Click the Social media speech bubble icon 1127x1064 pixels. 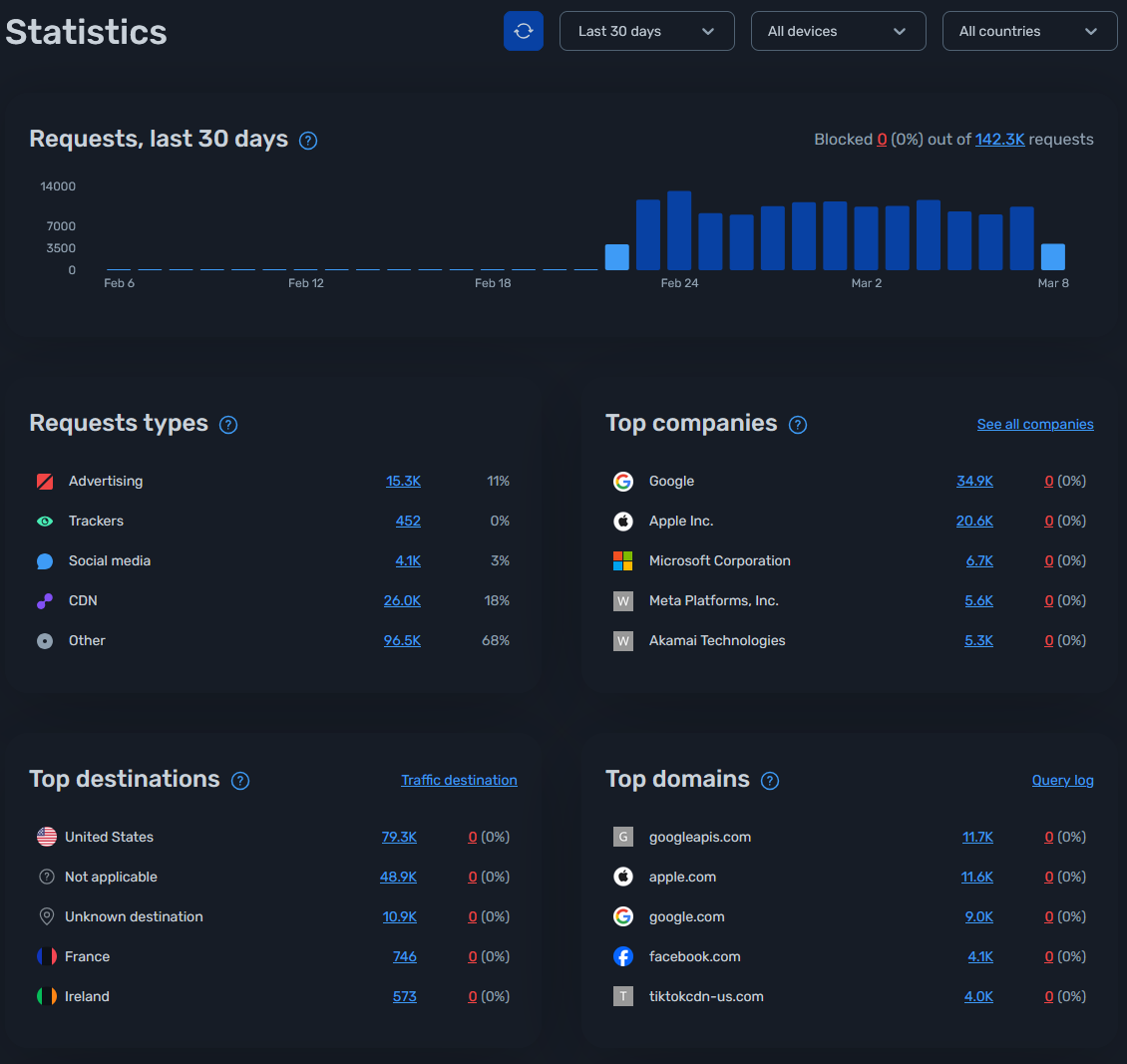pos(45,560)
